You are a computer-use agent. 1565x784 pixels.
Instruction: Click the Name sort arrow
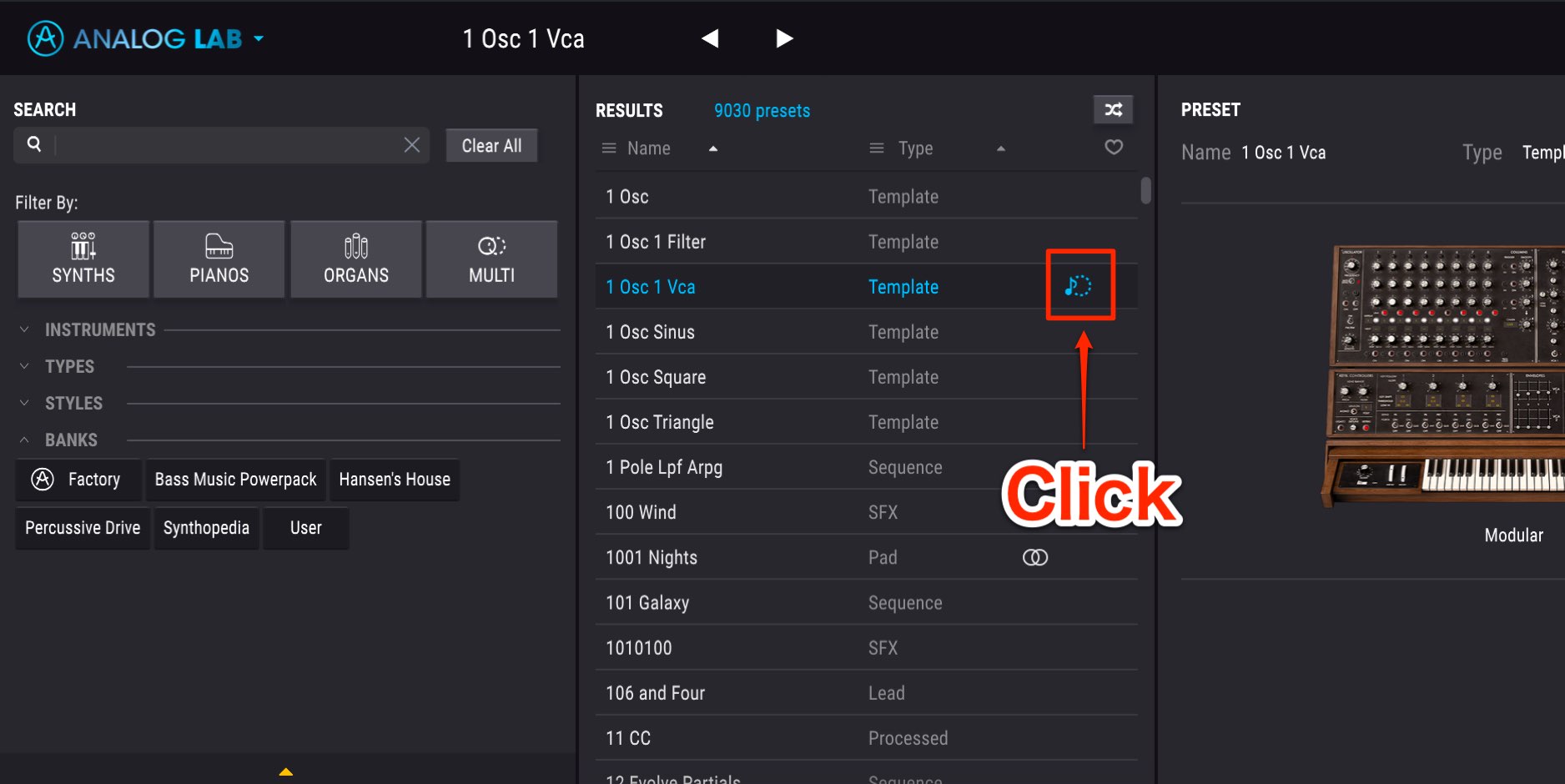click(713, 148)
